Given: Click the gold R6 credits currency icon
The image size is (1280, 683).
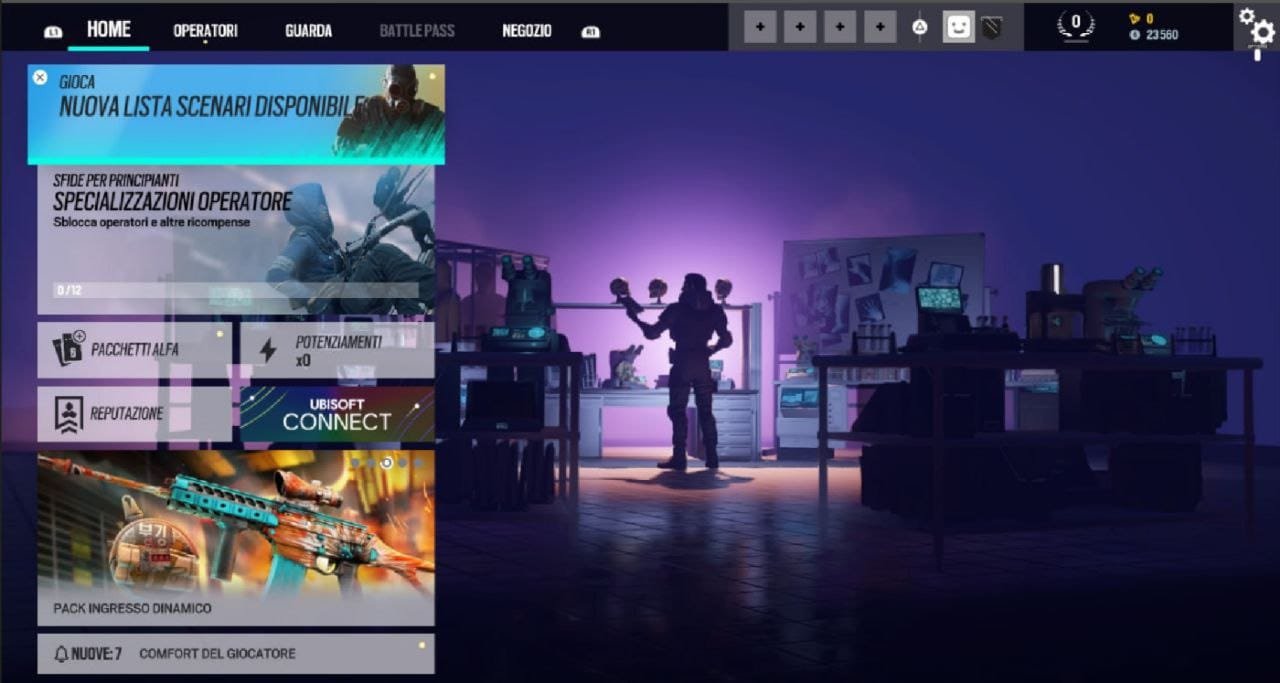Looking at the screenshot, I should point(1134,18).
